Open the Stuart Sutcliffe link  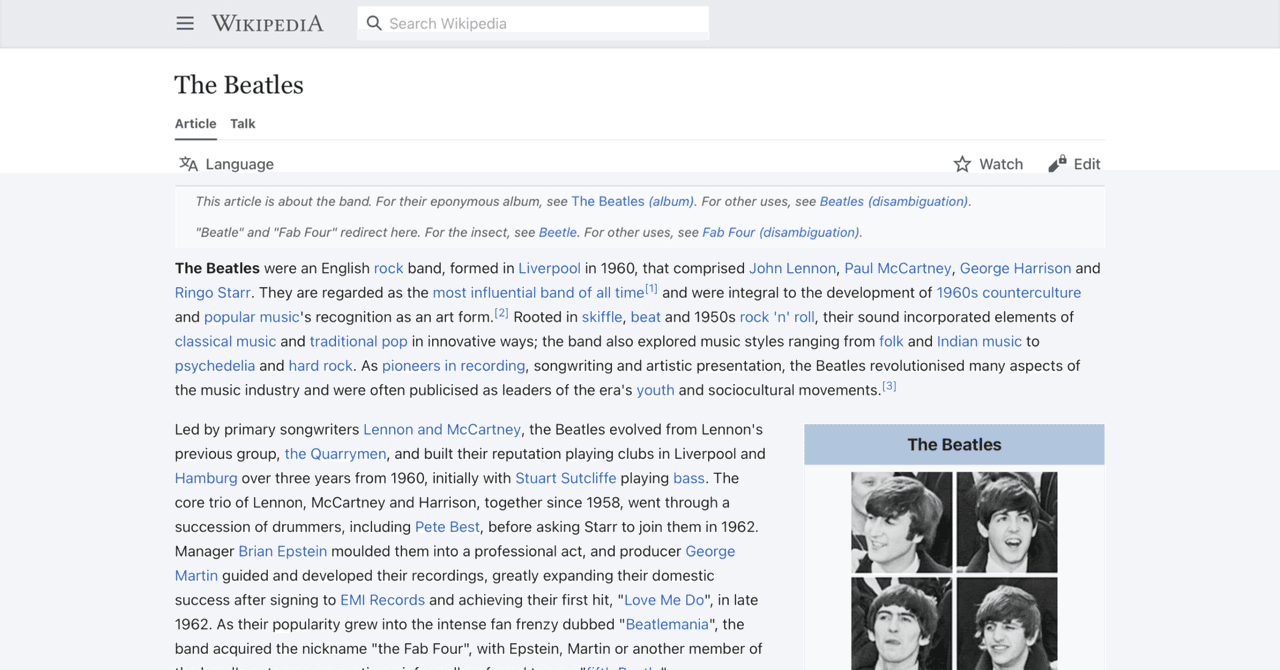565,478
